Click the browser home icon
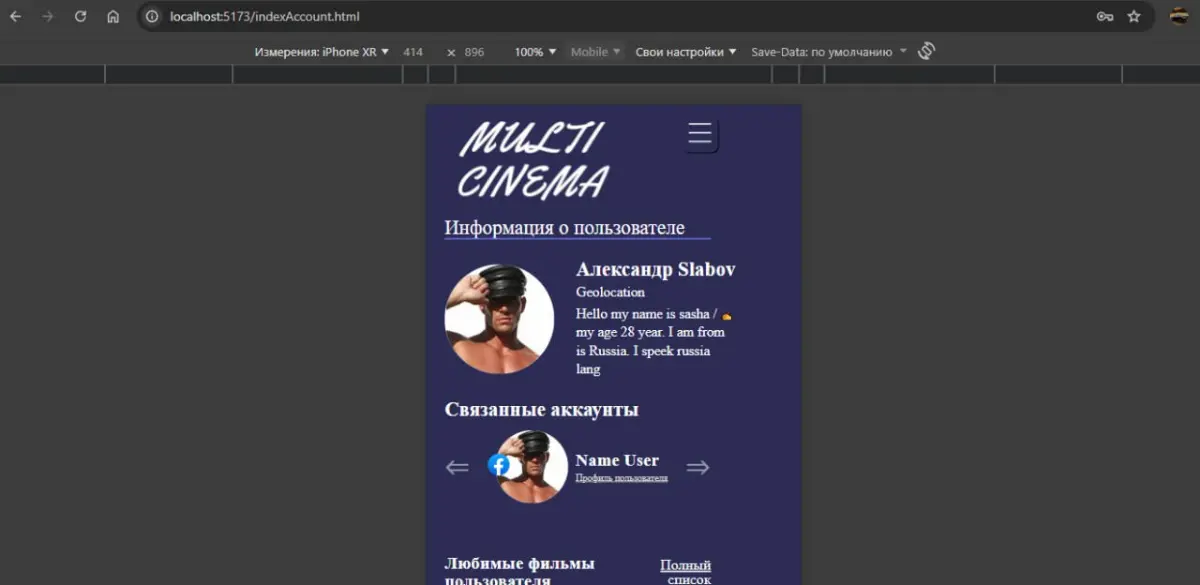This screenshot has width=1200, height=585. tap(111, 17)
